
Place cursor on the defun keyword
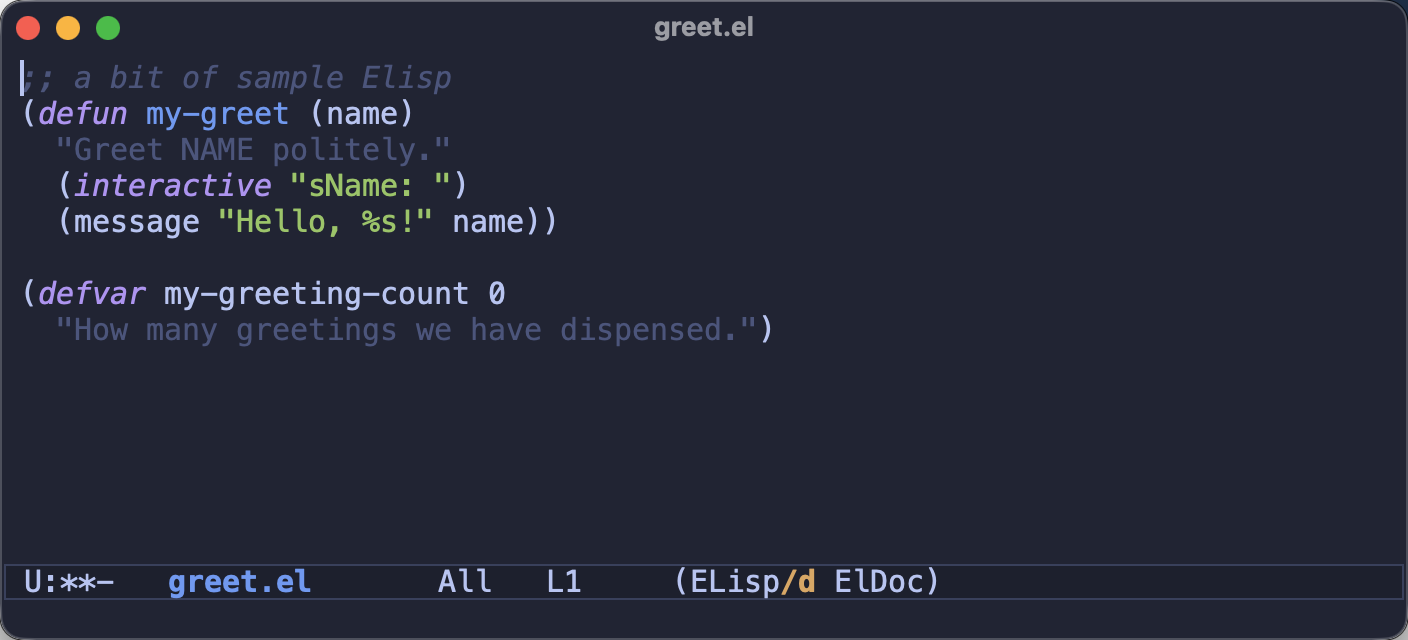(x=84, y=114)
